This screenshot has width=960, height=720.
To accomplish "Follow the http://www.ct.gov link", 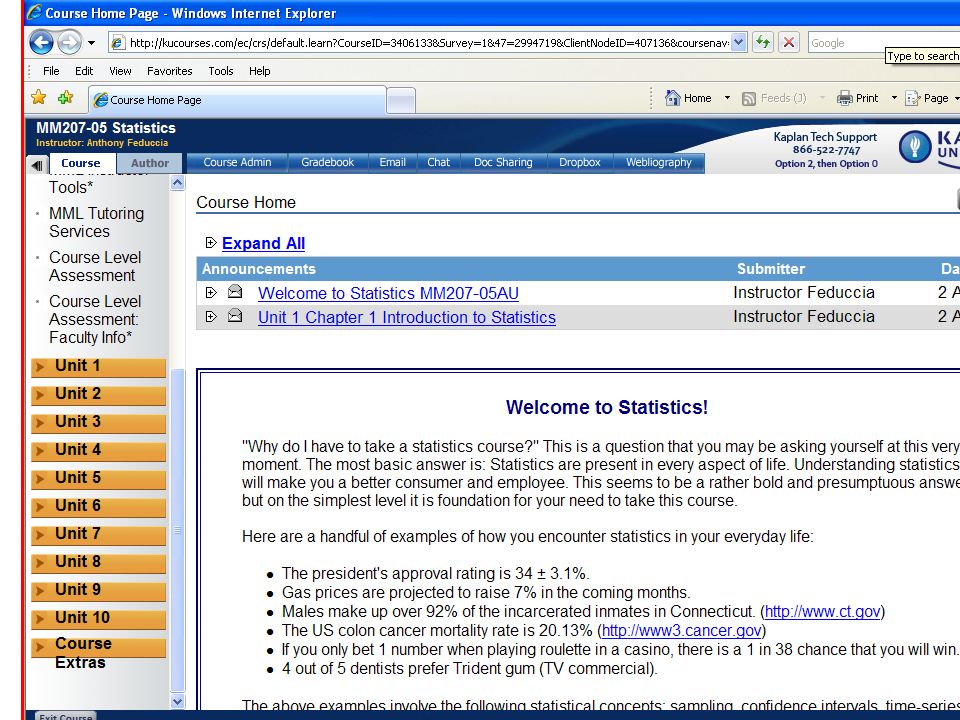I will click(x=822, y=612).
